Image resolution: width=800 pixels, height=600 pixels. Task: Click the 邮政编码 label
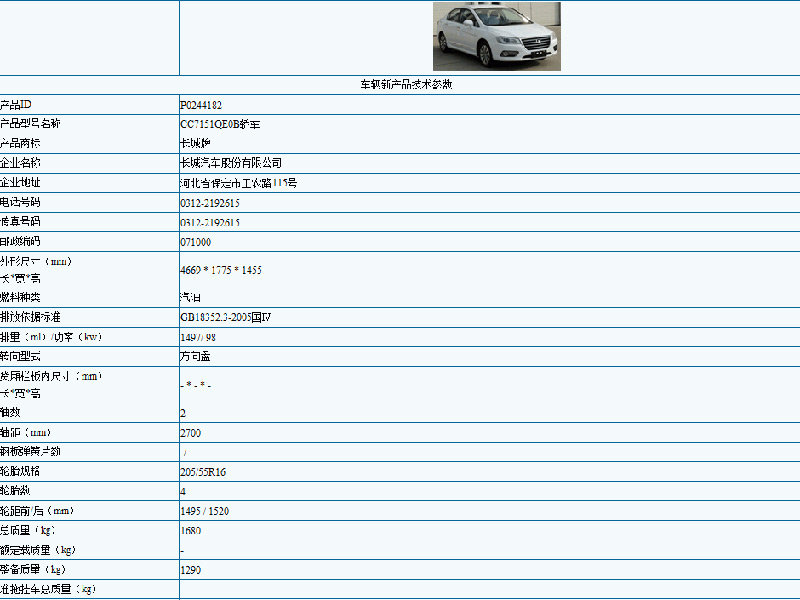[x=20, y=241]
